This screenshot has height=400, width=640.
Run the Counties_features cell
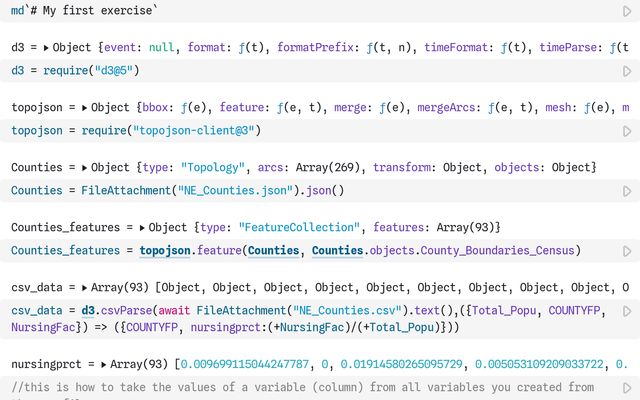click(x=627, y=250)
